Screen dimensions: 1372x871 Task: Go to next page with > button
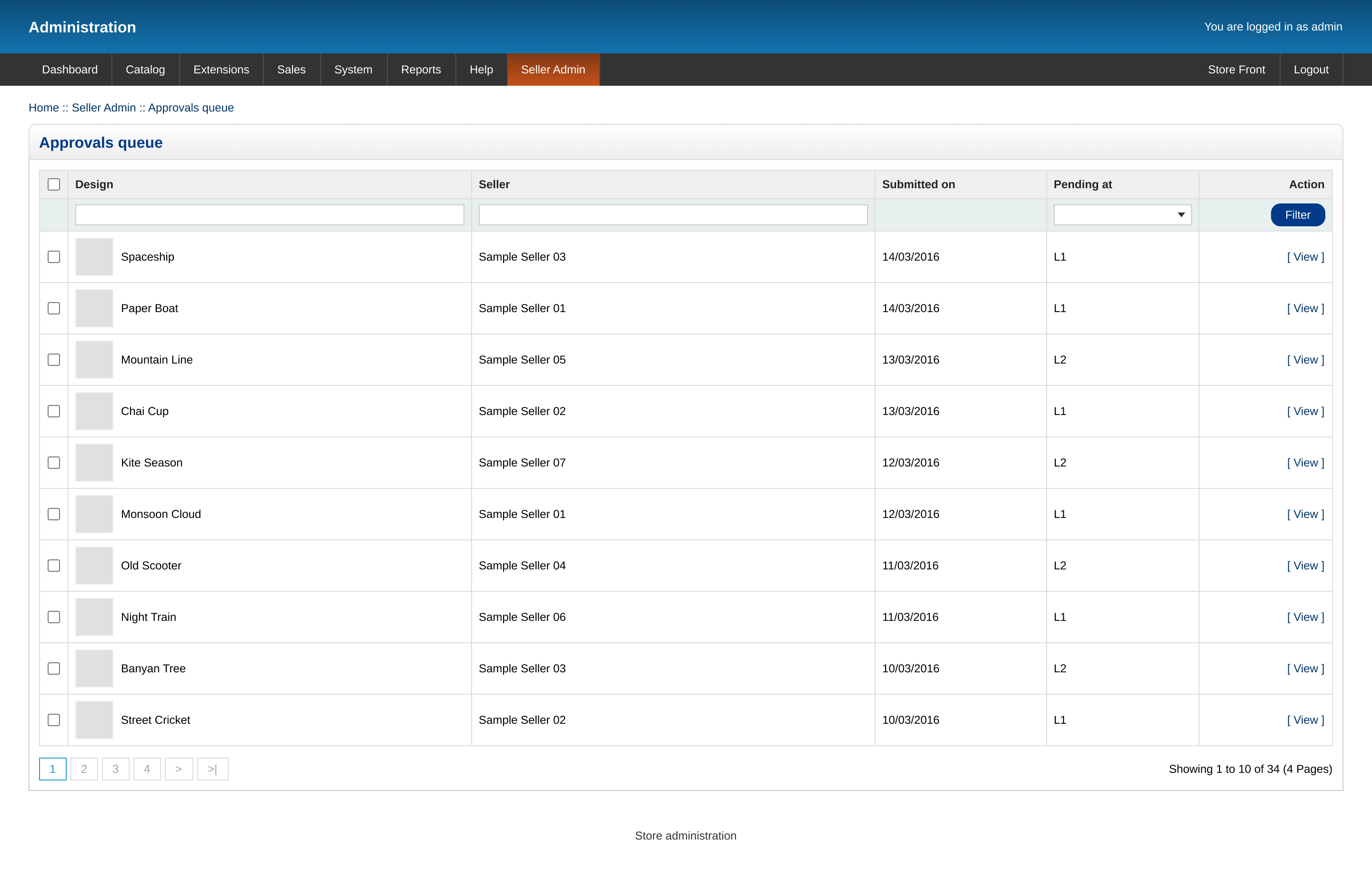point(179,769)
